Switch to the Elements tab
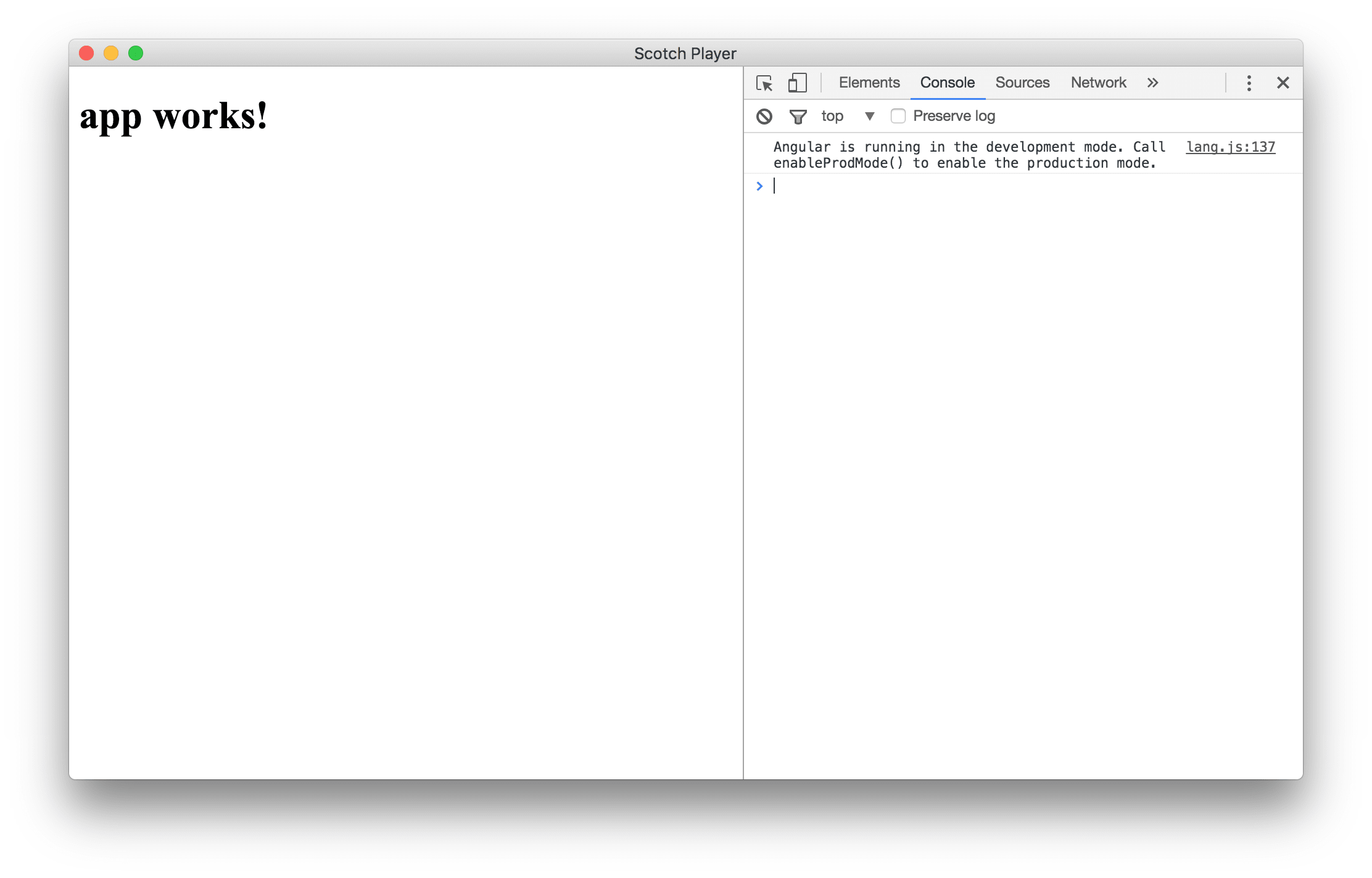 pyautogui.click(x=869, y=83)
